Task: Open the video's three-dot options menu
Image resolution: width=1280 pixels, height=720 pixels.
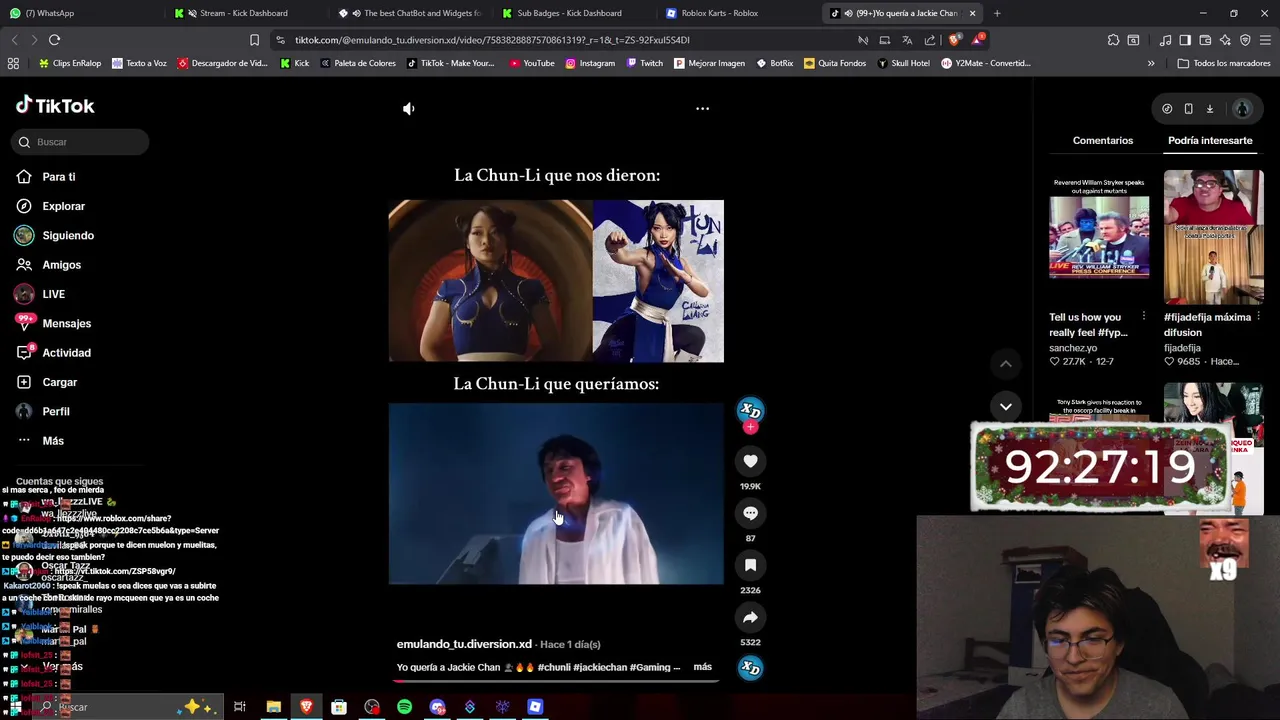Action: tap(702, 108)
